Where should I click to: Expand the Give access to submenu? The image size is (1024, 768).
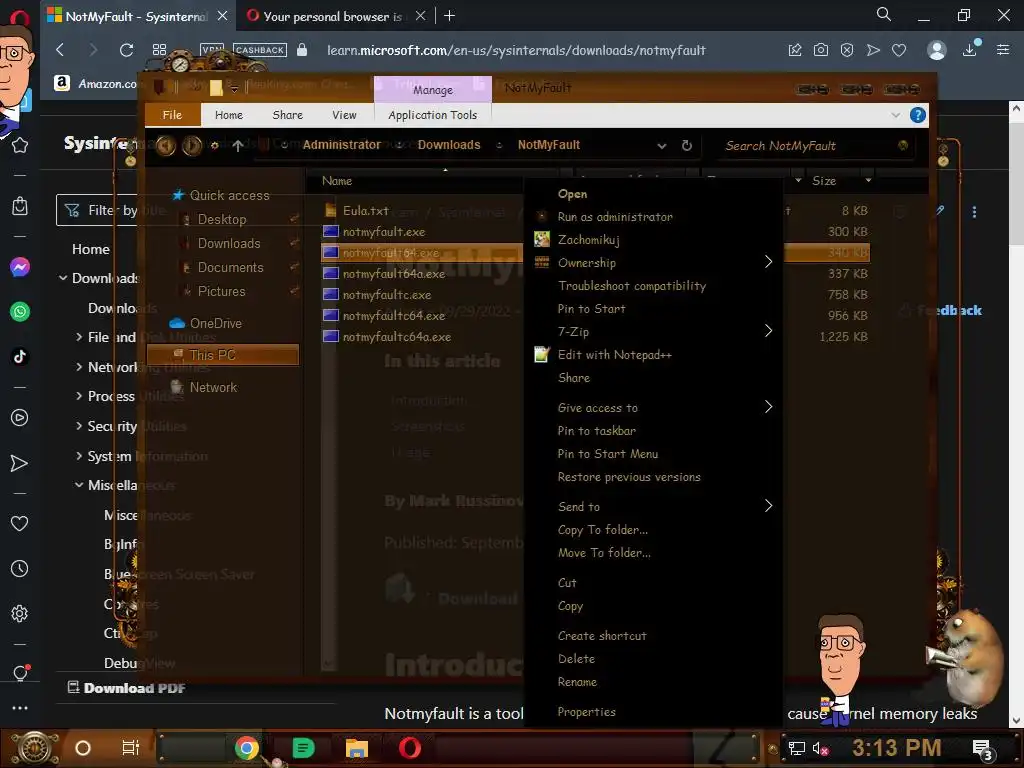[x=768, y=407]
